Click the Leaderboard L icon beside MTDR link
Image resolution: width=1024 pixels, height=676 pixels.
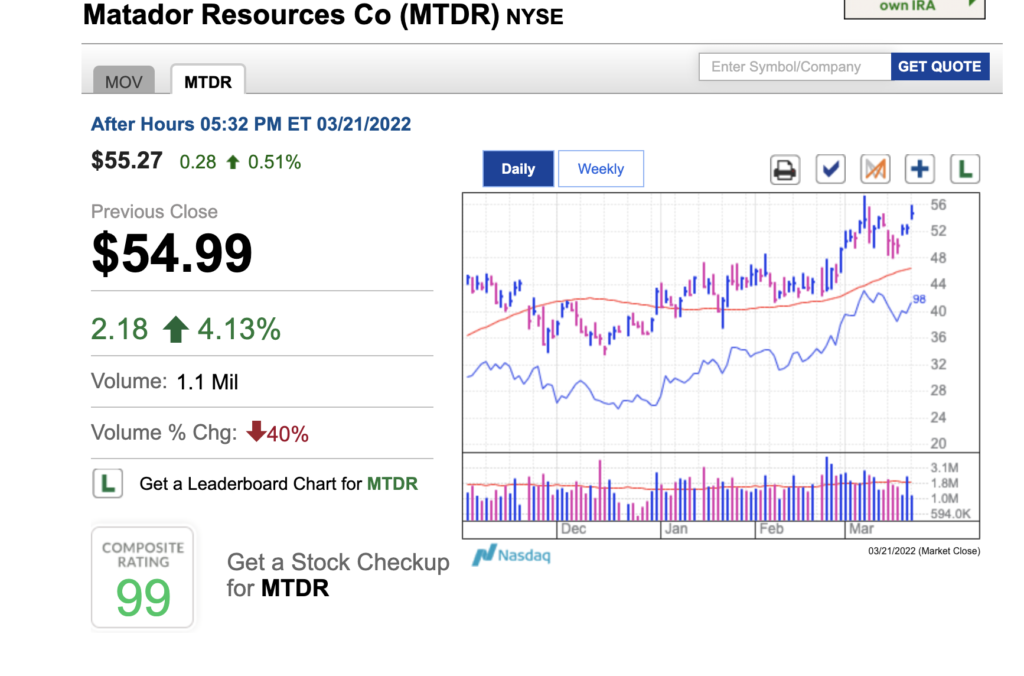click(x=108, y=484)
